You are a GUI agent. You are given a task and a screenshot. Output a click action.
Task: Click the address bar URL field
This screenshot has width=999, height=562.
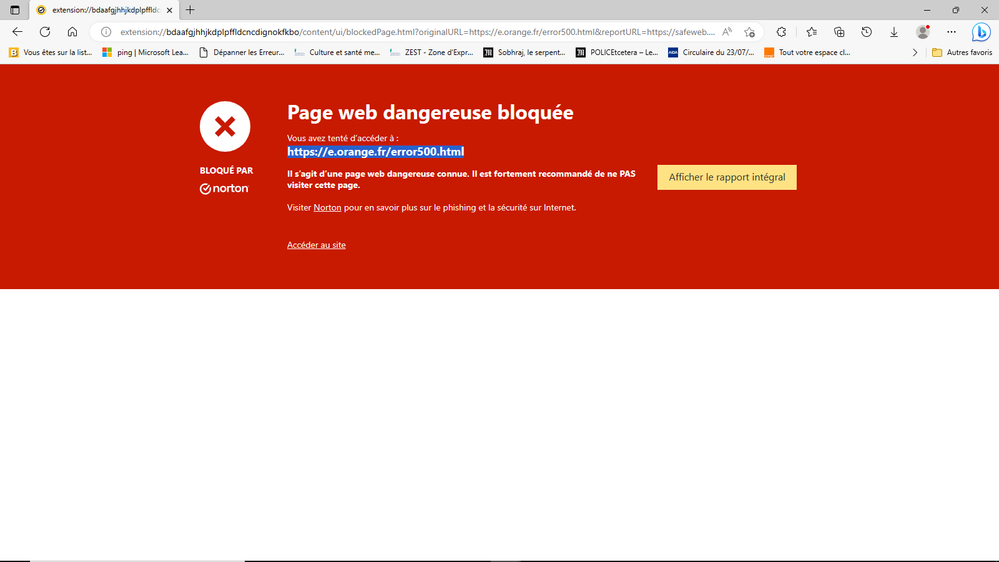point(417,32)
